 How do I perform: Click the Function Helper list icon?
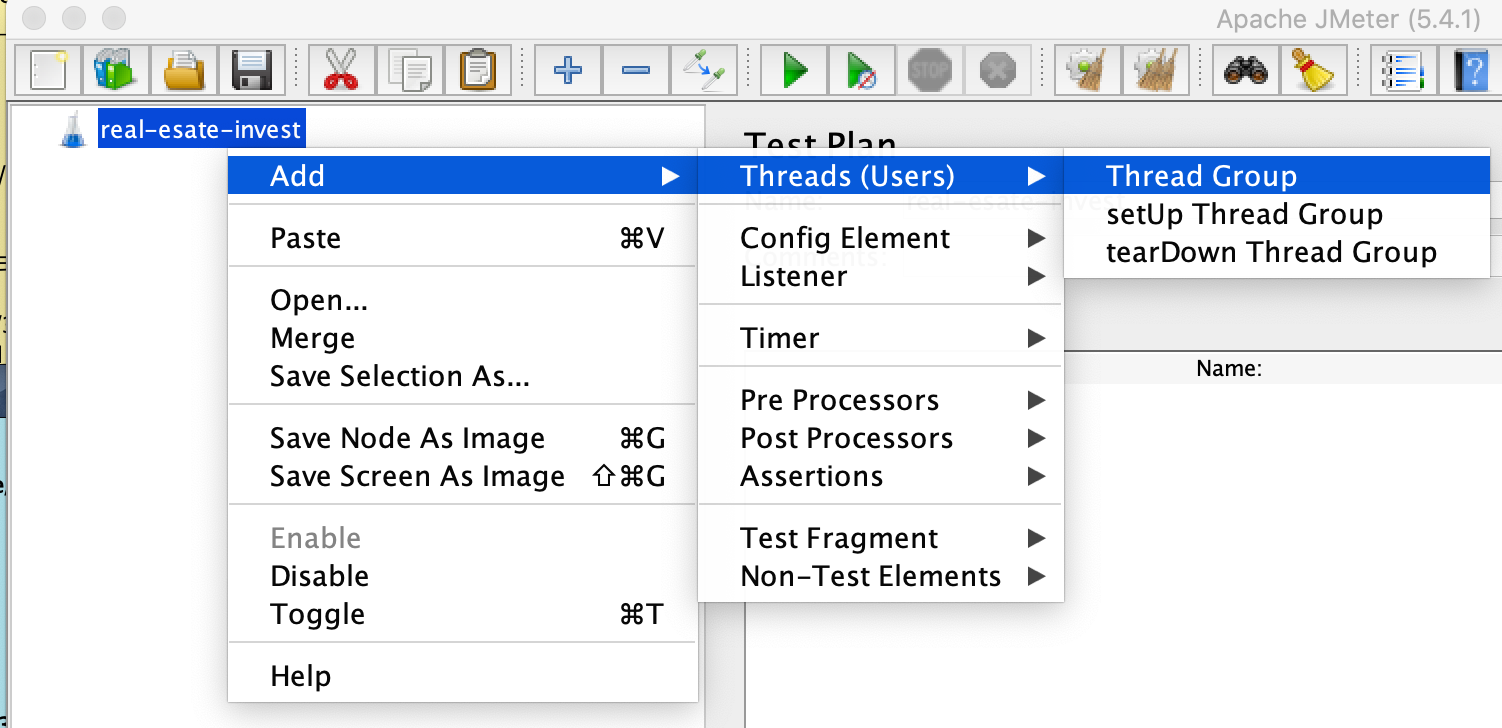(x=1402, y=71)
